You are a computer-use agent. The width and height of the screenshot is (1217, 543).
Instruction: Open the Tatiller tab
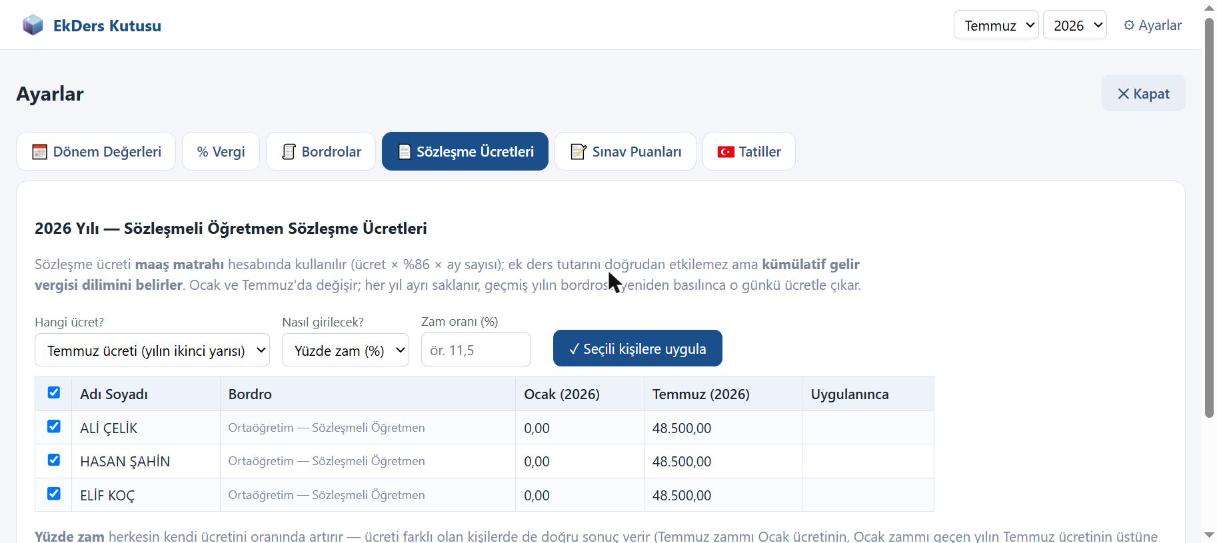[x=749, y=152]
